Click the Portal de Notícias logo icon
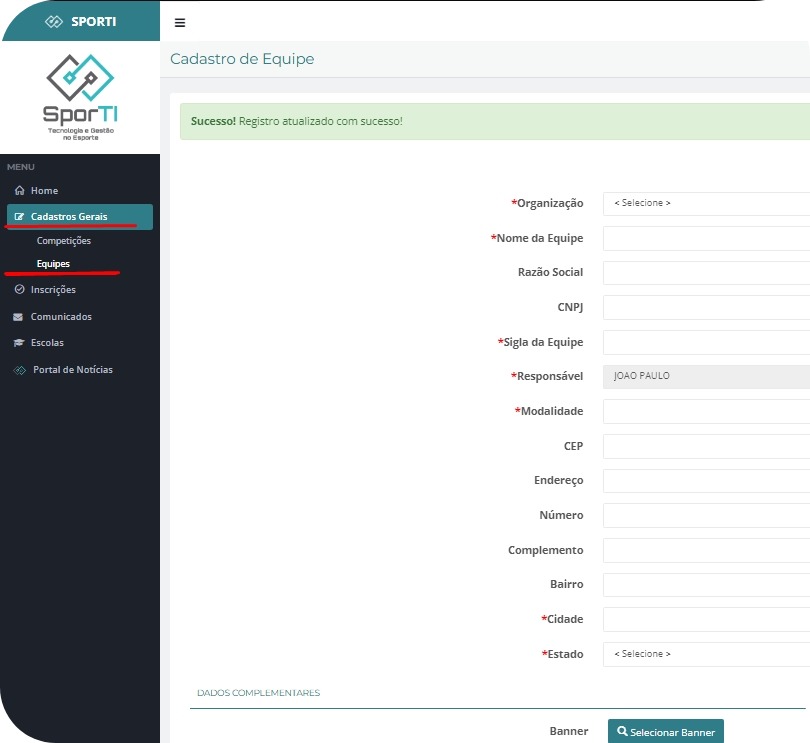Screen dimensions: 810x743 pyautogui.click(x=19, y=370)
